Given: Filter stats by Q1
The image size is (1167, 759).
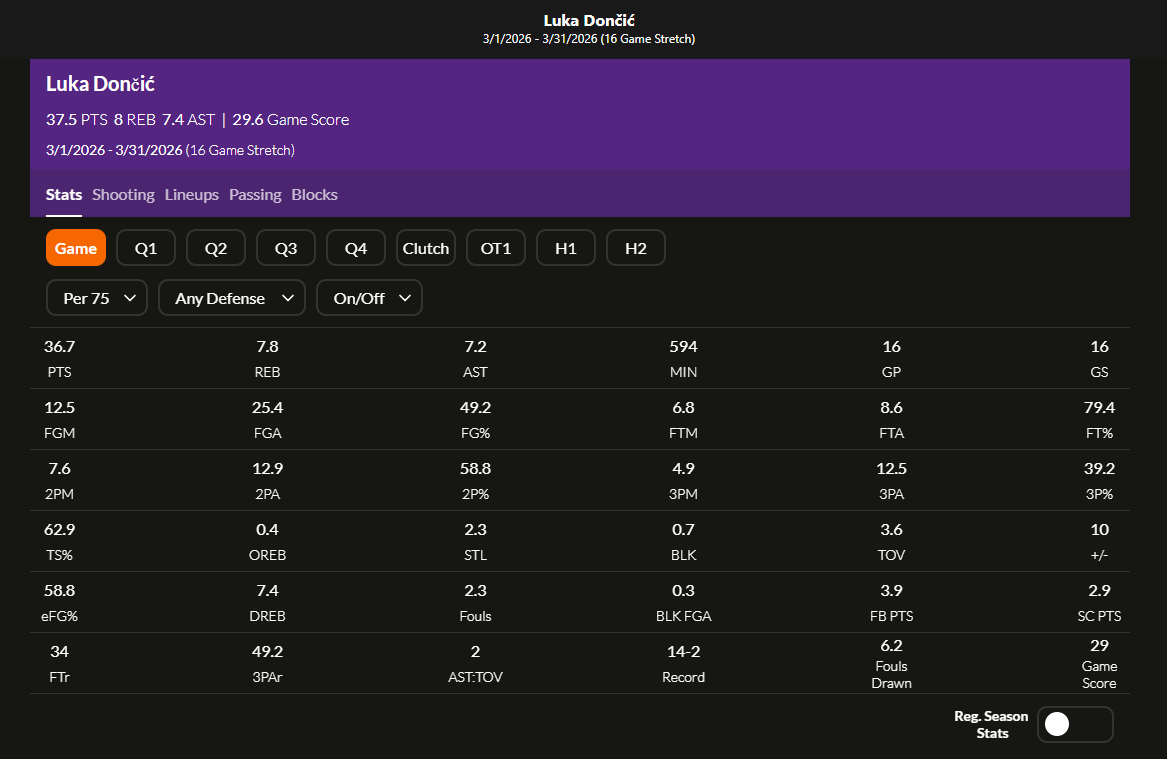Looking at the screenshot, I should 146,248.
